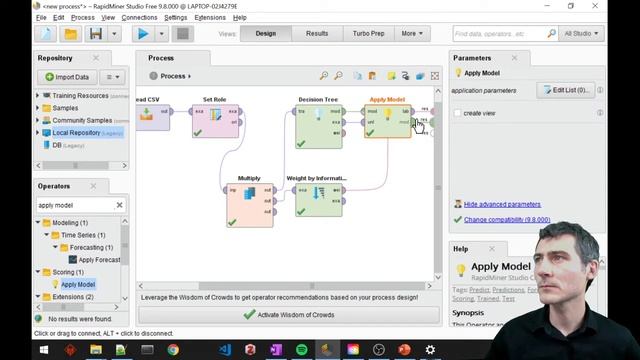
Task: Collapse the Modeling (1) operator folder
Action: pyautogui.click(x=38, y=222)
